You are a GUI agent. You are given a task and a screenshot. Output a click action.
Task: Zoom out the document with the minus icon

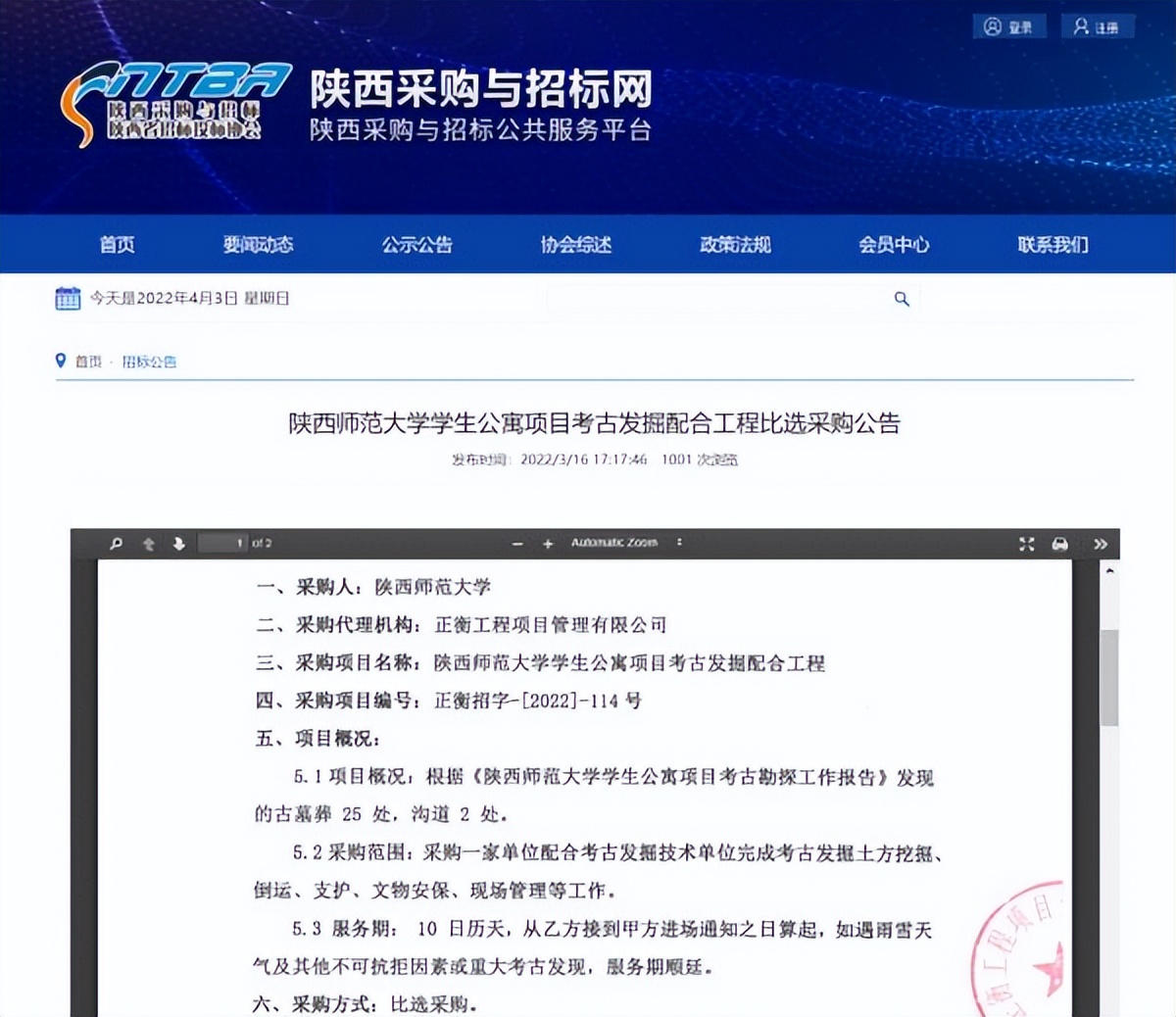[516, 542]
